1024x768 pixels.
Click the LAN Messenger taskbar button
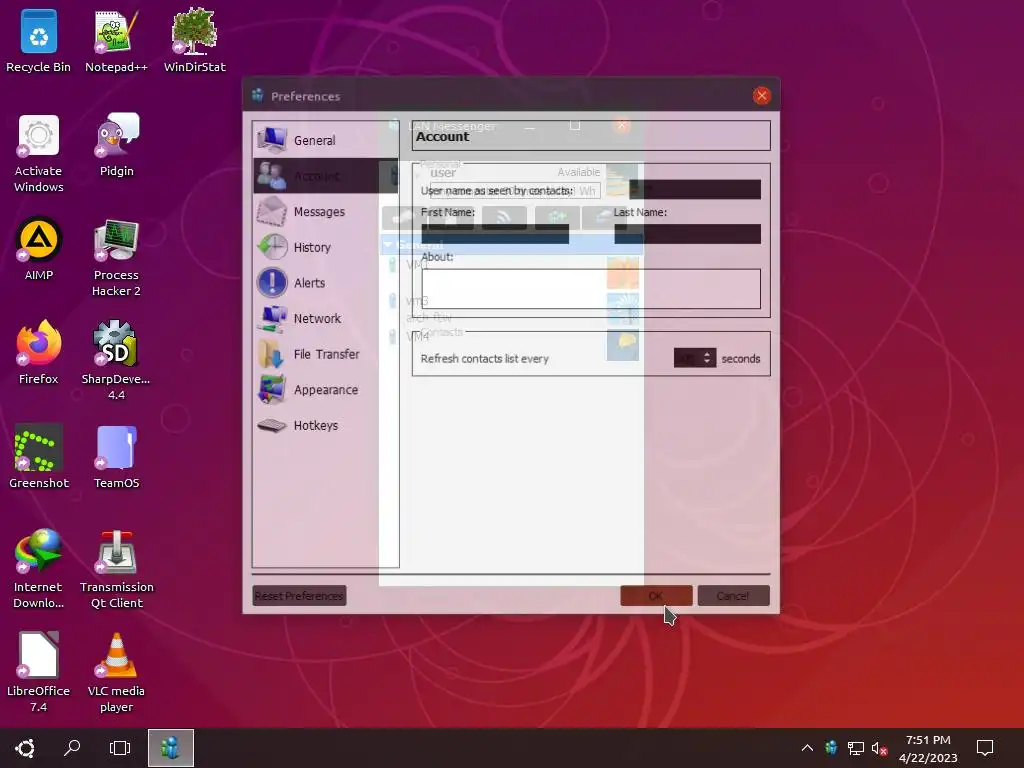click(x=170, y=748)
